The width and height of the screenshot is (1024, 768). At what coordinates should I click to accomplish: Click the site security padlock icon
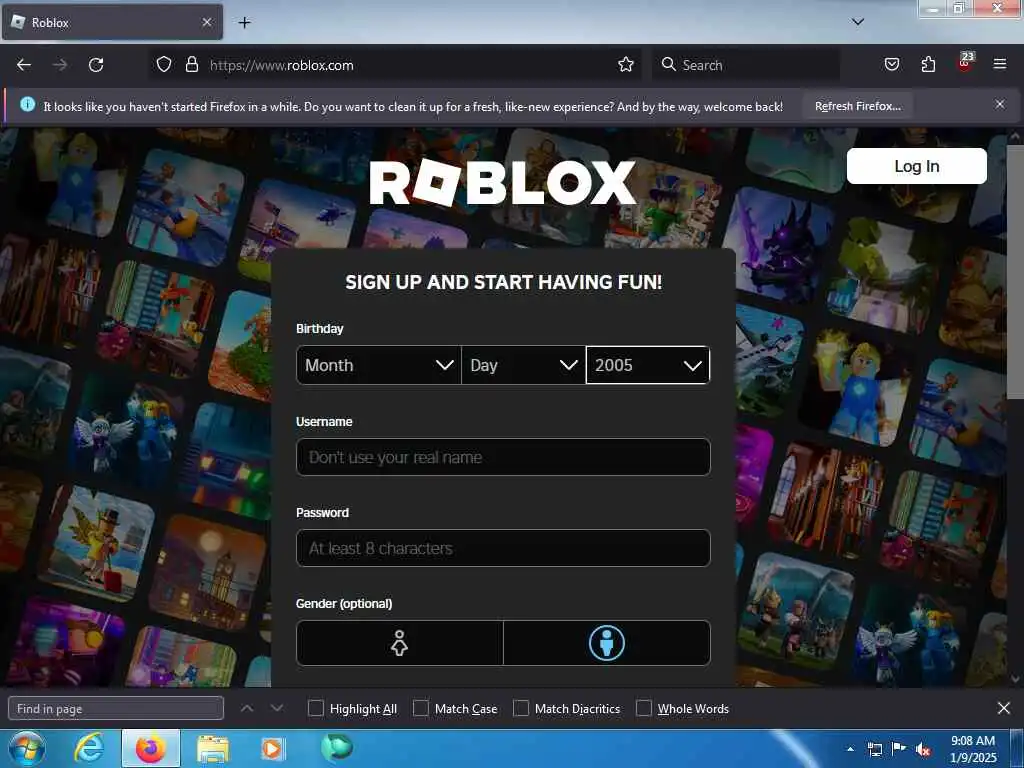tap(191, 64)
